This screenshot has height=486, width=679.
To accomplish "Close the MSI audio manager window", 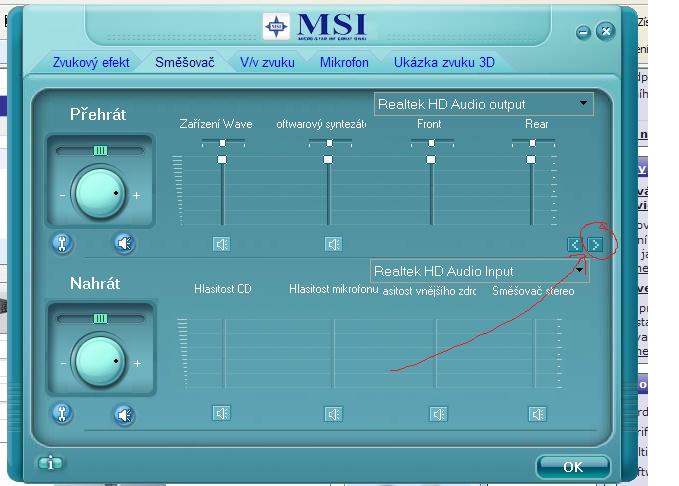I will point(606,31).
